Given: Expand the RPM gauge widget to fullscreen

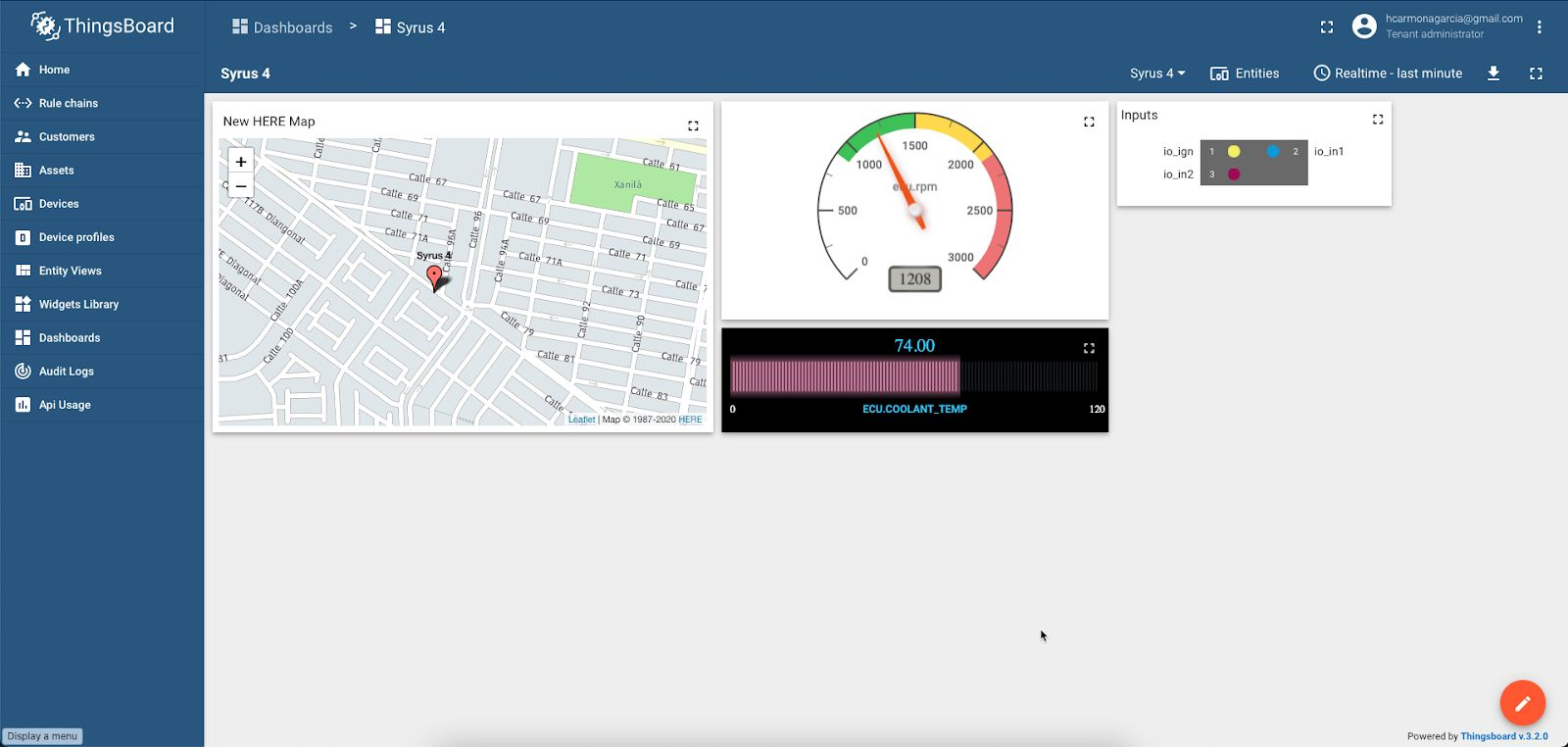Looking at the screenshot, I should [1089, 122].
